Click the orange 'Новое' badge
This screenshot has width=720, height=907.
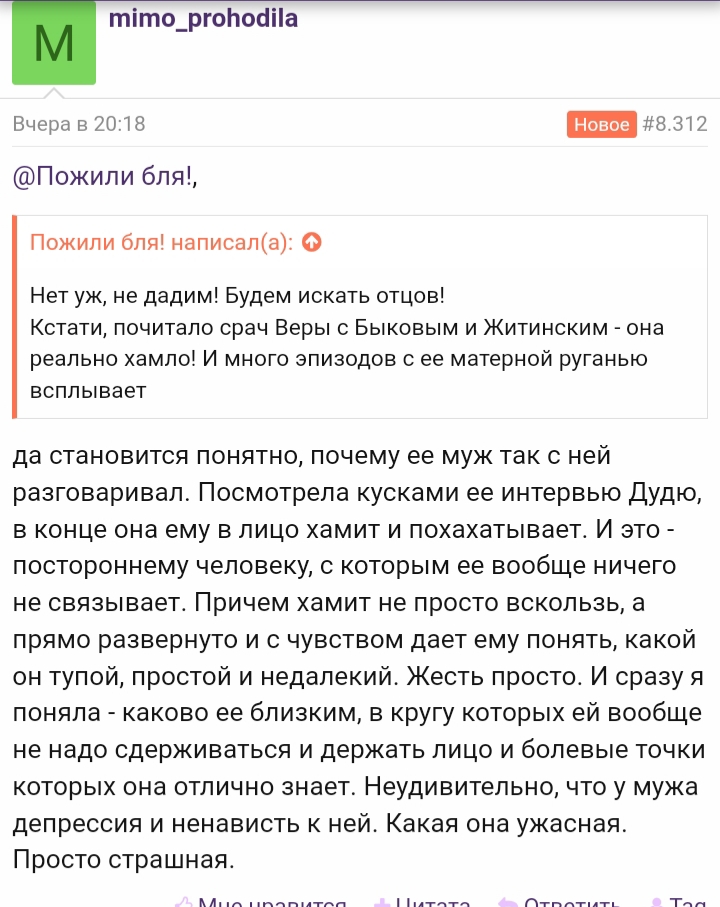(x=601, y=124)
